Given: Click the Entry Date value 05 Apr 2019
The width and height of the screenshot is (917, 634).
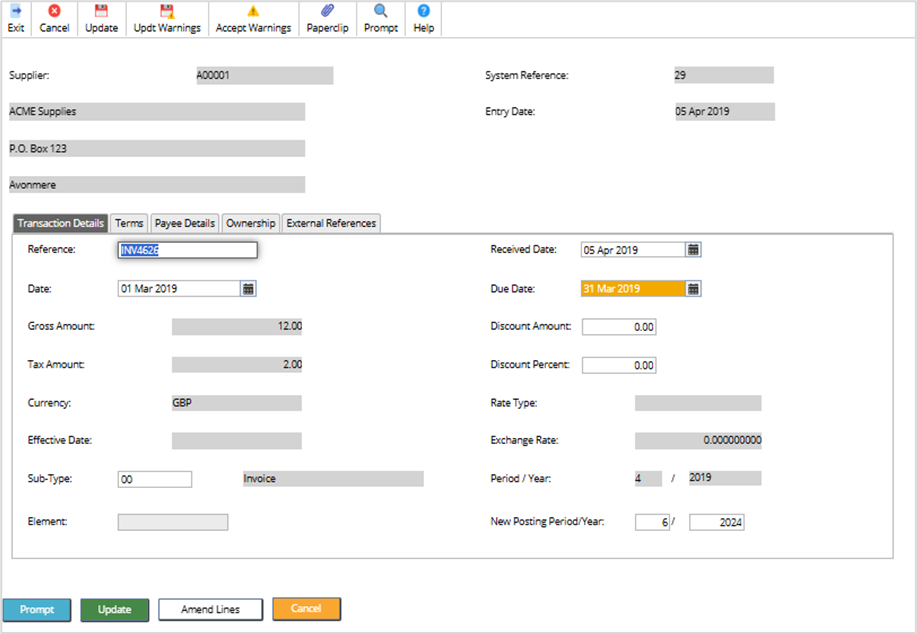Looking at the screenshot, I should pos(725,112).
